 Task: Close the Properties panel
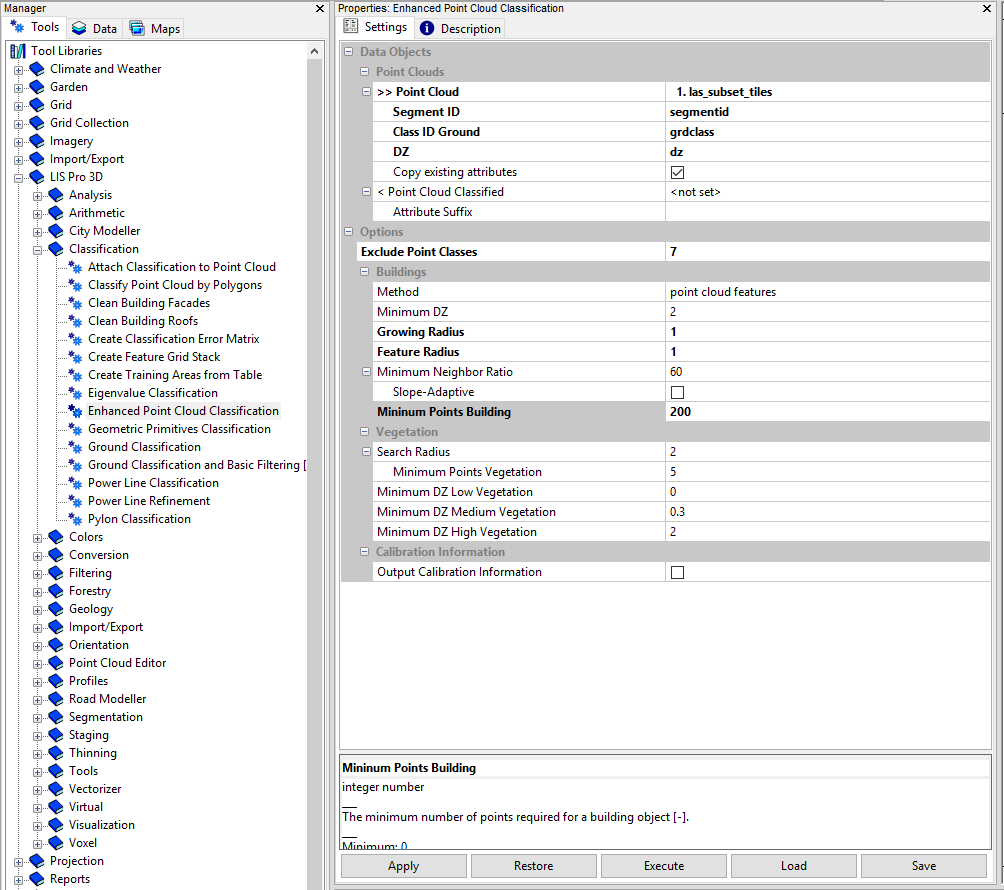pos(987,8)
